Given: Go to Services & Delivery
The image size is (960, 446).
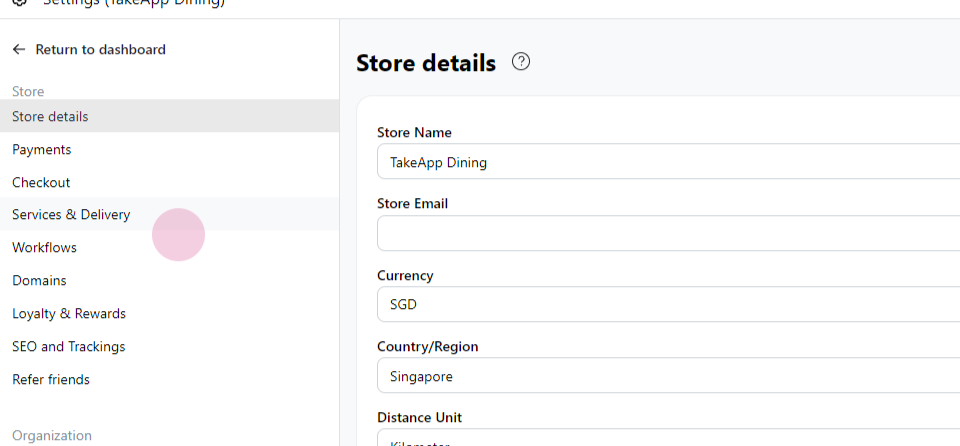Looking at the screenshot, I should [170, 214].
